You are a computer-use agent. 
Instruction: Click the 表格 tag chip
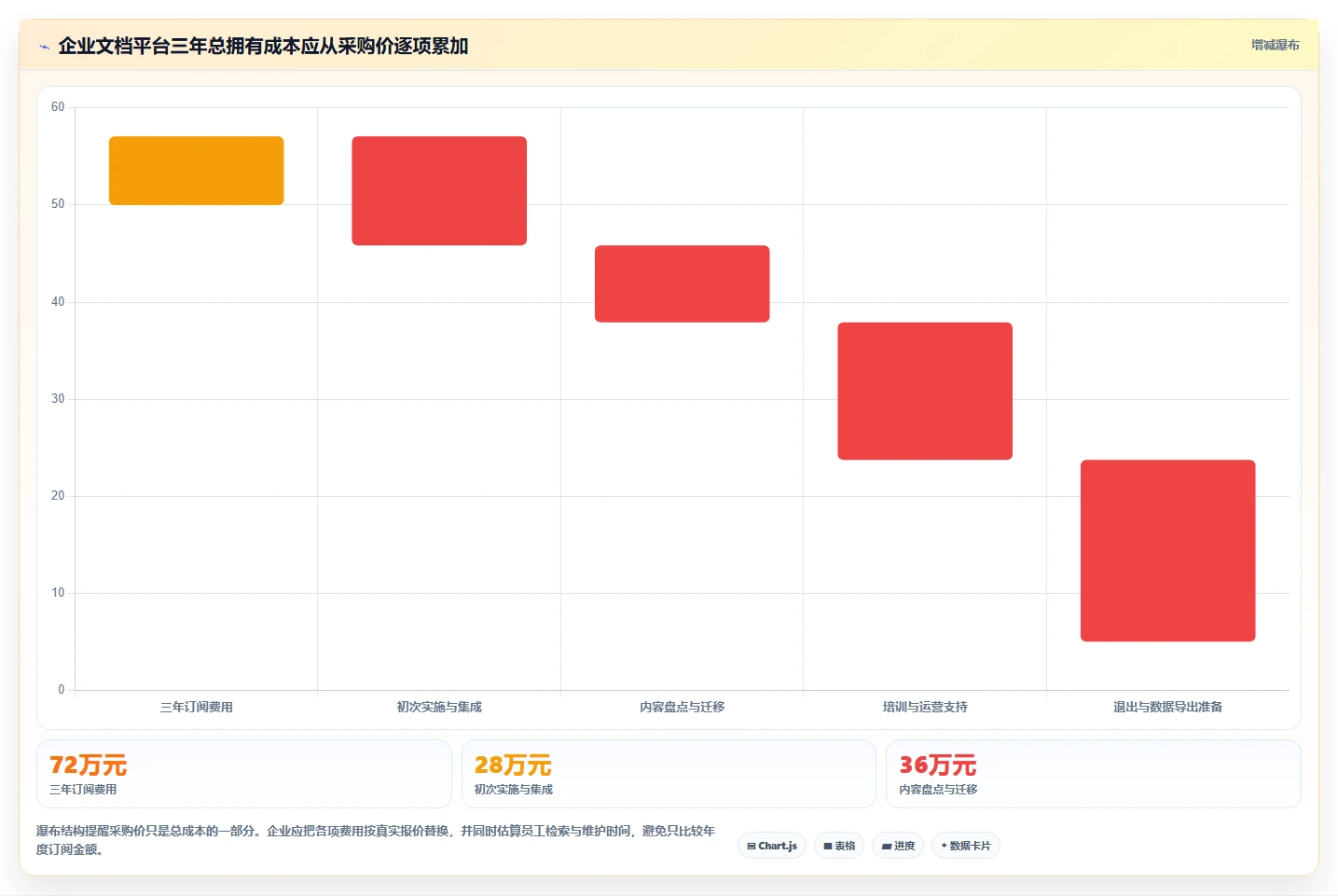(839, 846)
